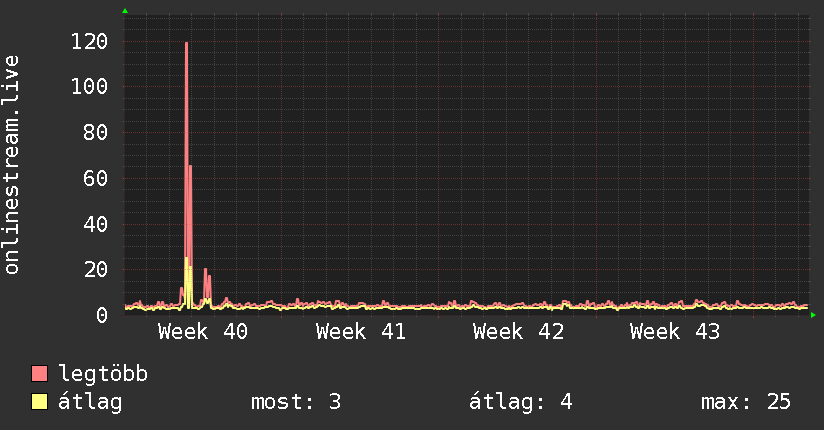Click the Week 40 axis label
The width and height of the screenshot is (824, 430).
pyautogui.click(x=203, y=332)
